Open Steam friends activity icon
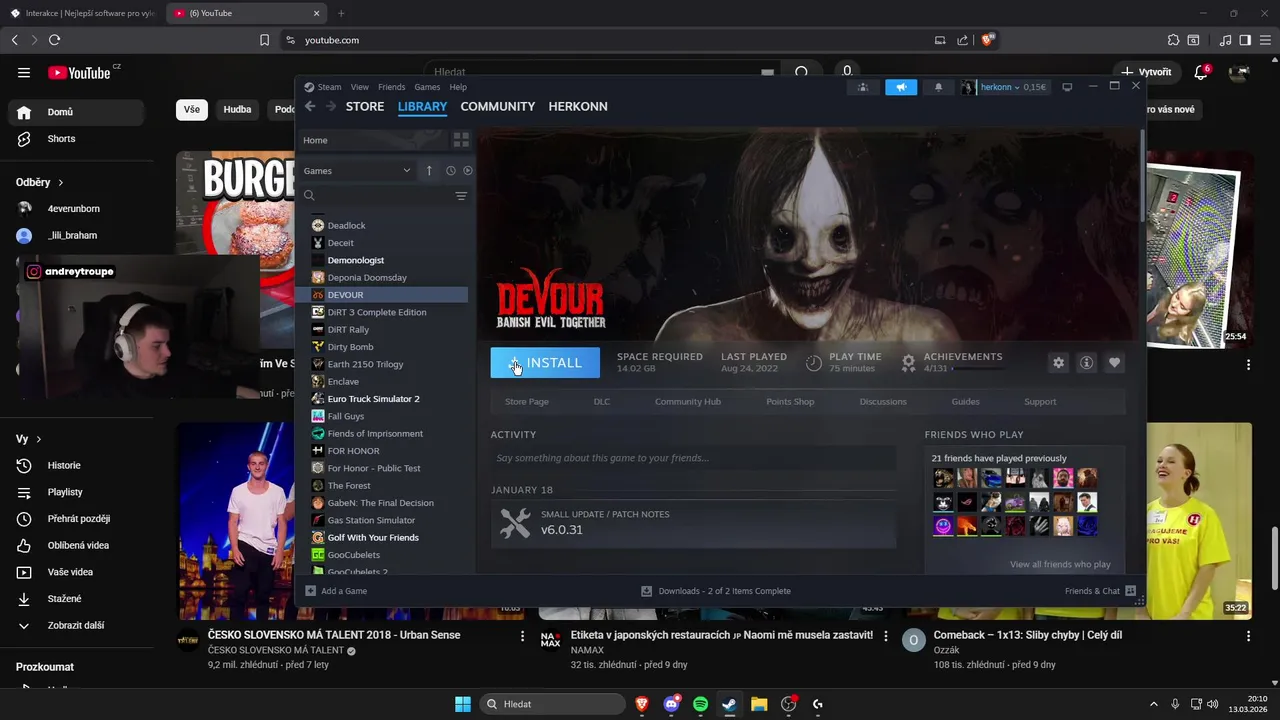 tap(863, 87)
